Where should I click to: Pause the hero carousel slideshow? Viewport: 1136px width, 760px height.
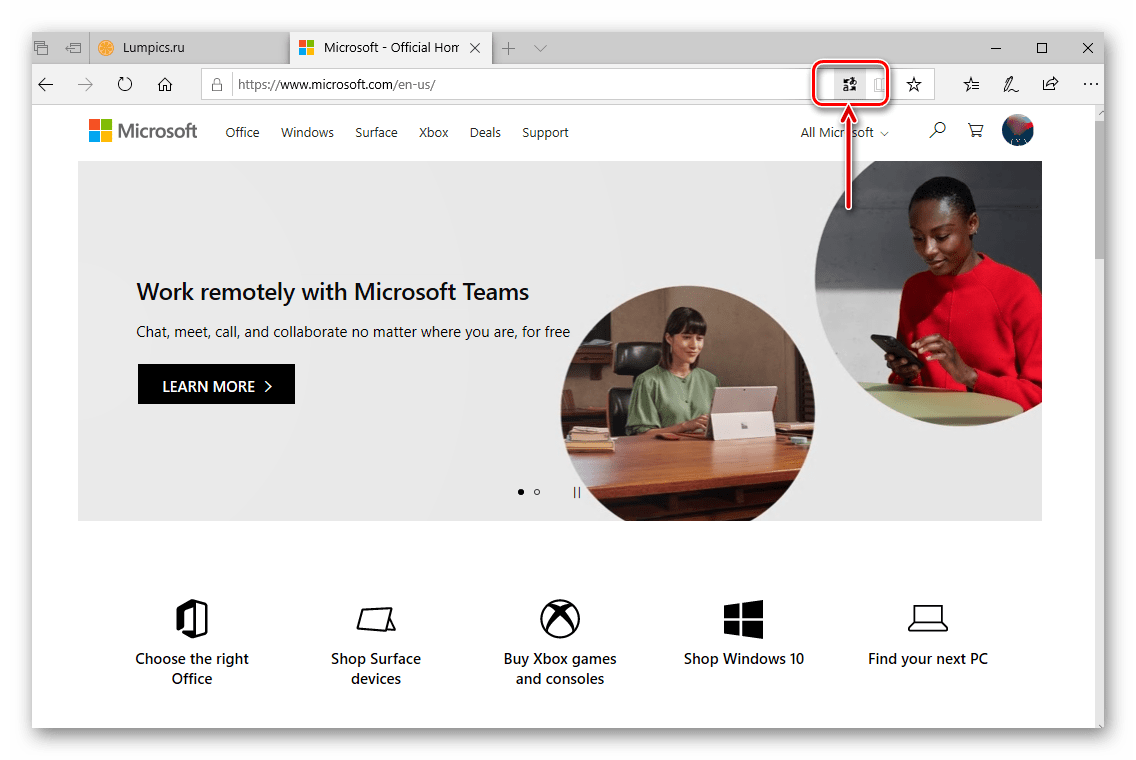click(576, 492)
